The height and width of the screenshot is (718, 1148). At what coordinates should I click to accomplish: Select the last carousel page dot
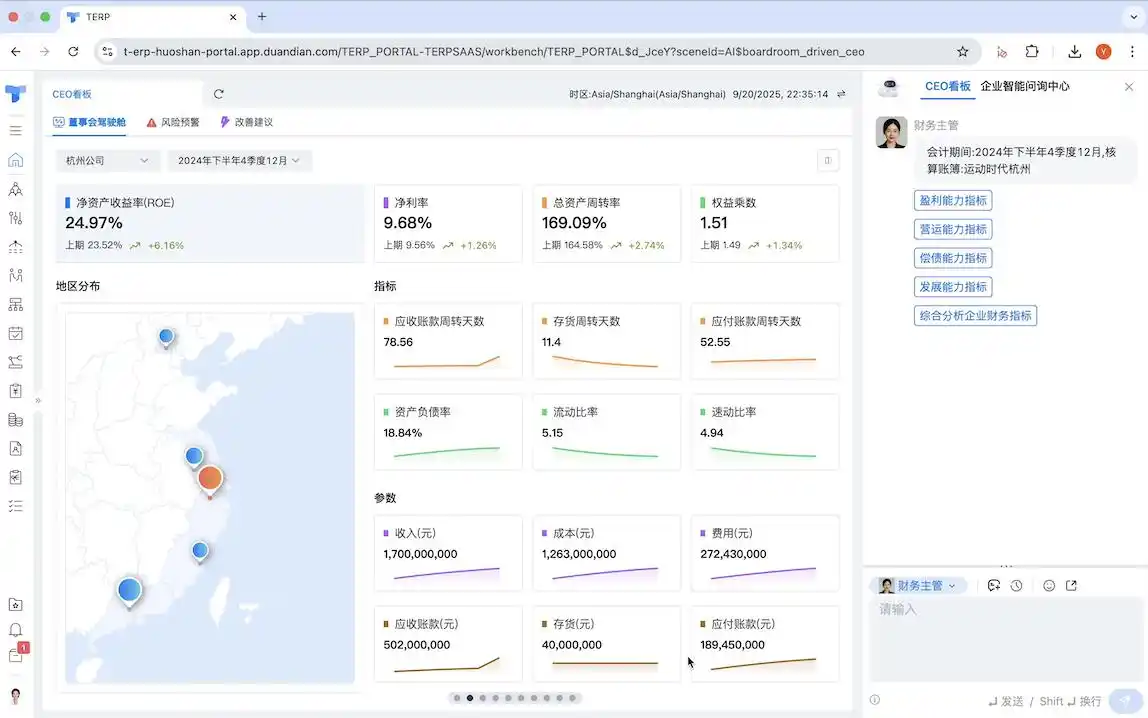[574, 698]
